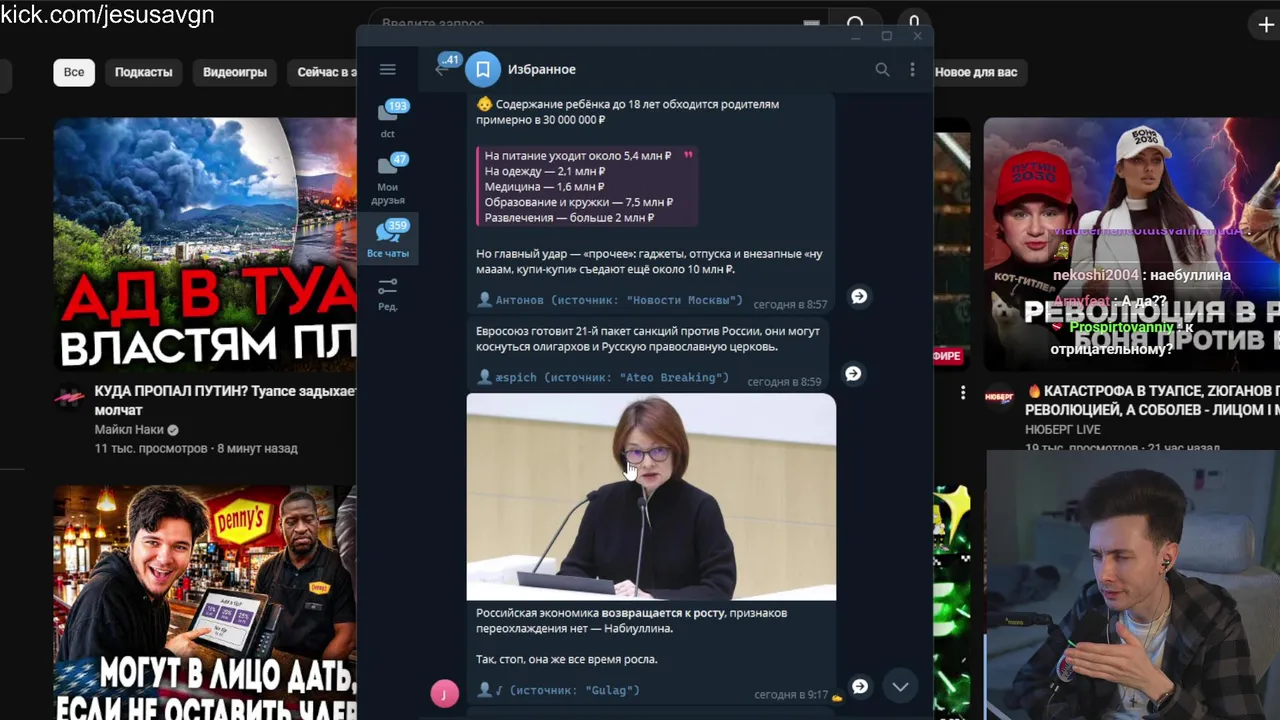Click the pink J sender avatar
Screen dimensions: 1280x720
coord(444,693)
